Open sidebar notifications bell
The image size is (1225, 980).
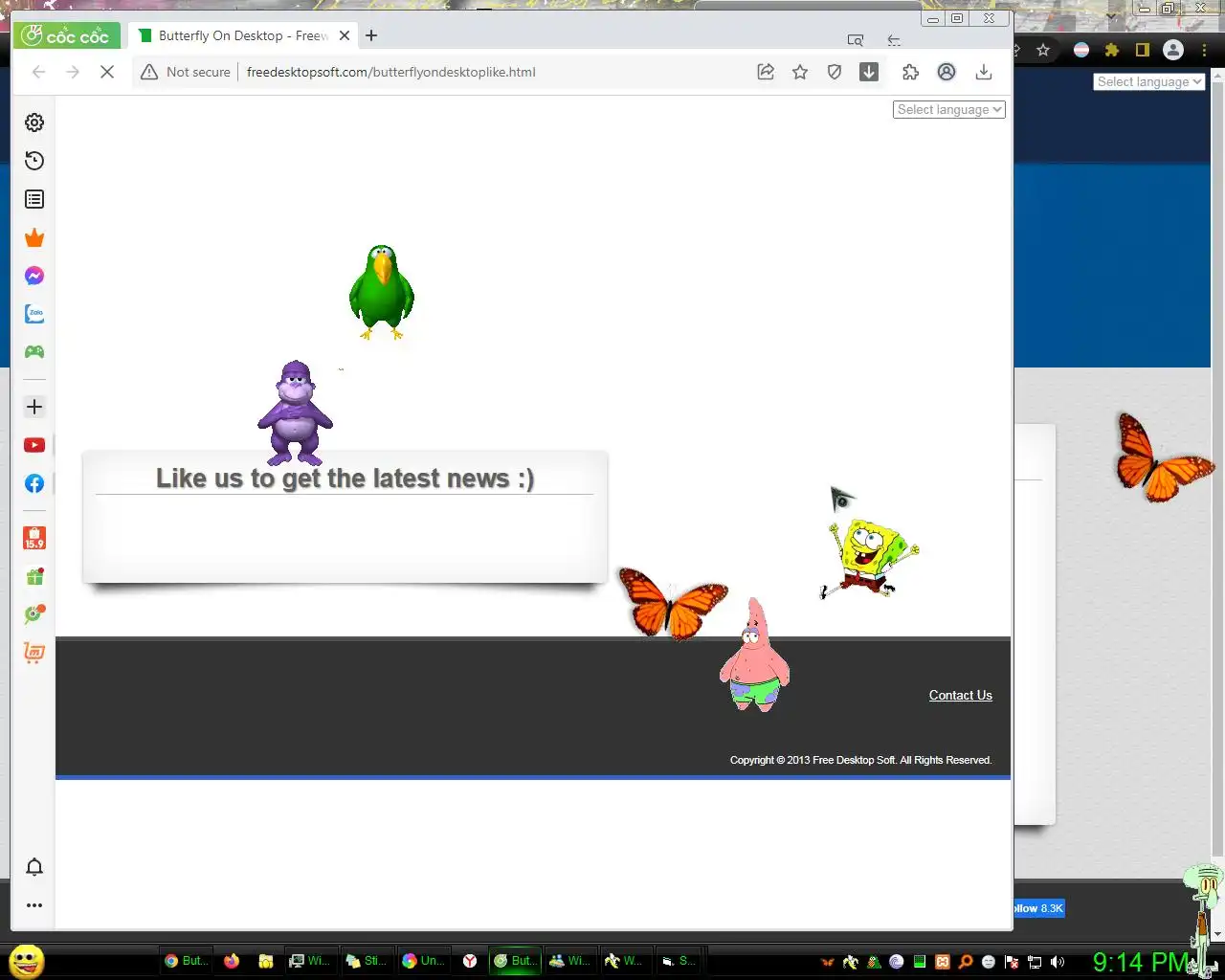(x=34, y=867)
